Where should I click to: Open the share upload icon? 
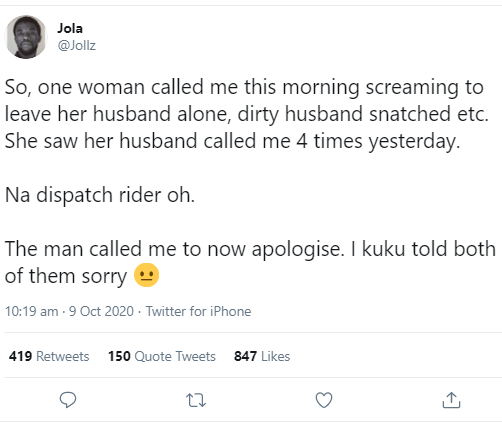click(451, 400)
